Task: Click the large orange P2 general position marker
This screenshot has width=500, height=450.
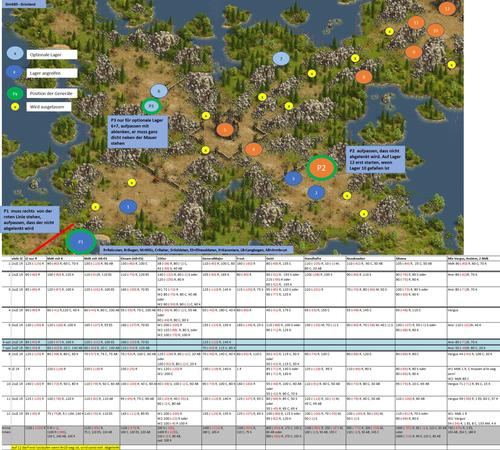Action: 321,168
